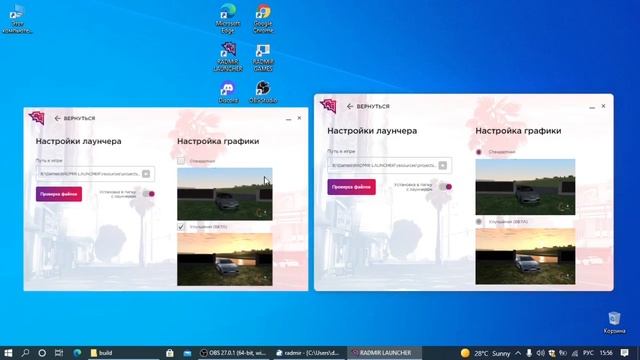640x360 pixels.
Task: Select the Recycle Bin (Корзина) icon
Action: click(x=614, y=322)
